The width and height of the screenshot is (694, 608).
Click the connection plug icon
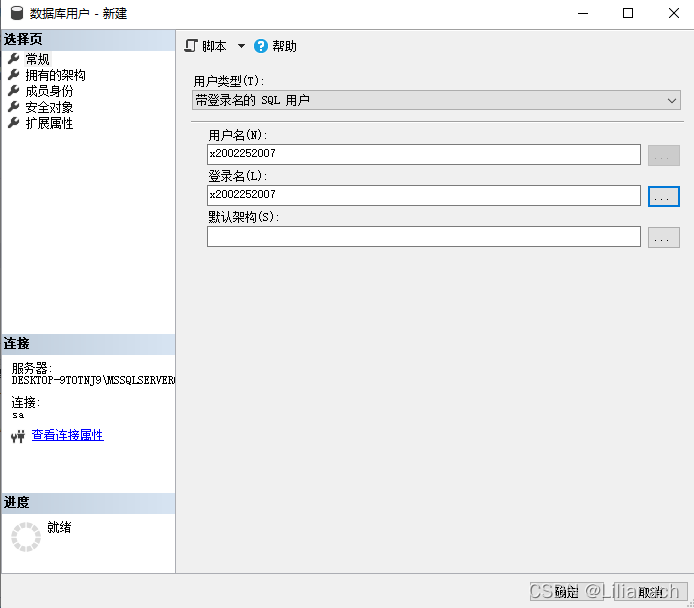(x=18, y=437)
